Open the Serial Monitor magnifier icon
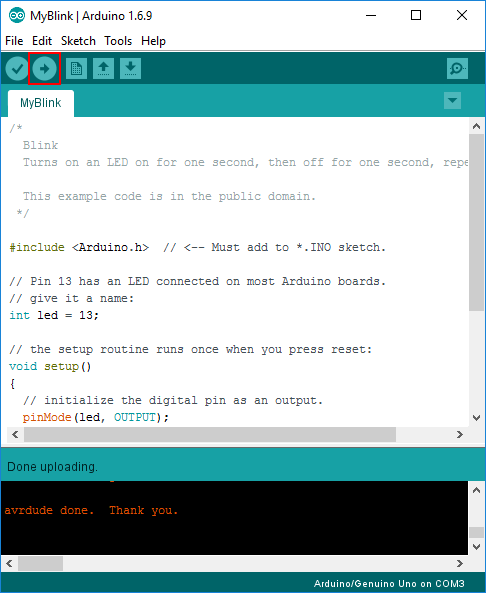Image resolution: width=486 pixels, height=593 pixels. tap(457, 68)
